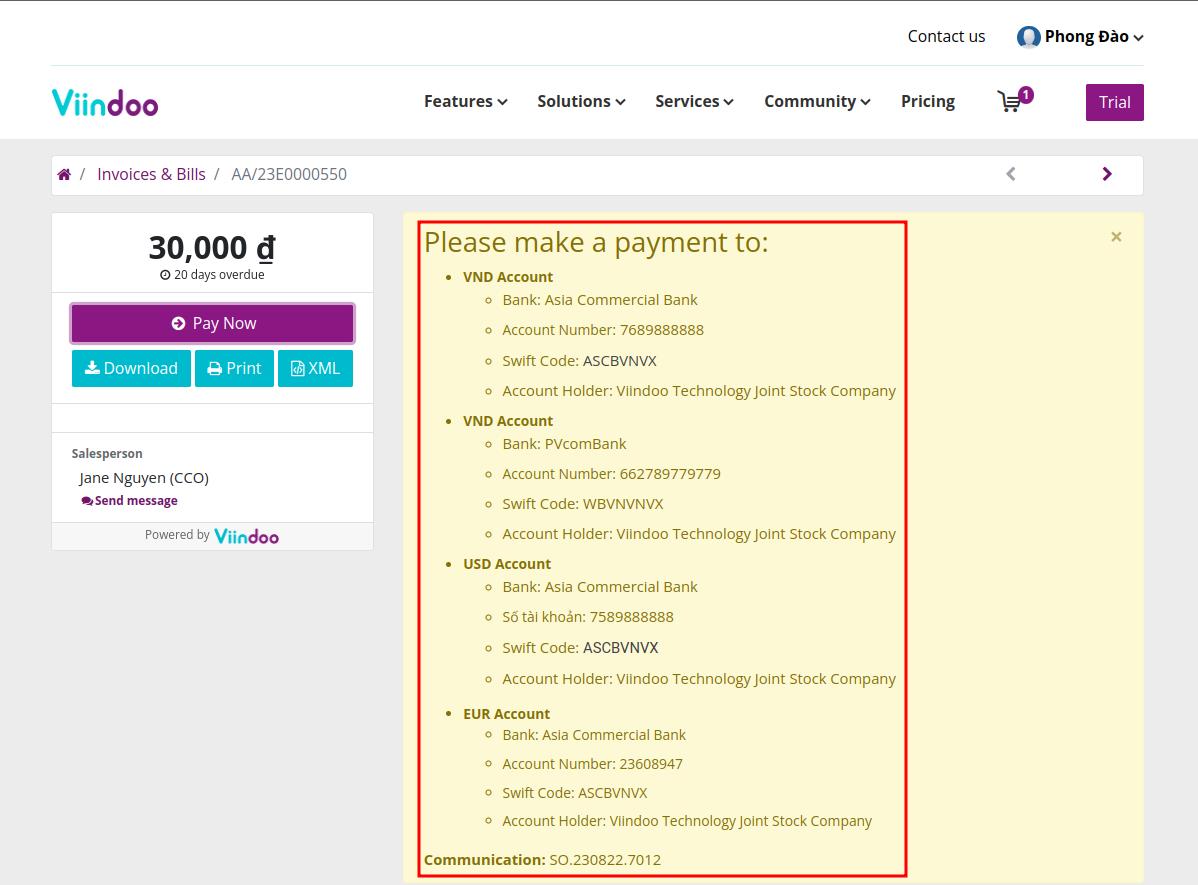Click PVcomBank bank line
Viewport: 1198px width, 885px height.
pyautogui.click(x=564, y=444)
